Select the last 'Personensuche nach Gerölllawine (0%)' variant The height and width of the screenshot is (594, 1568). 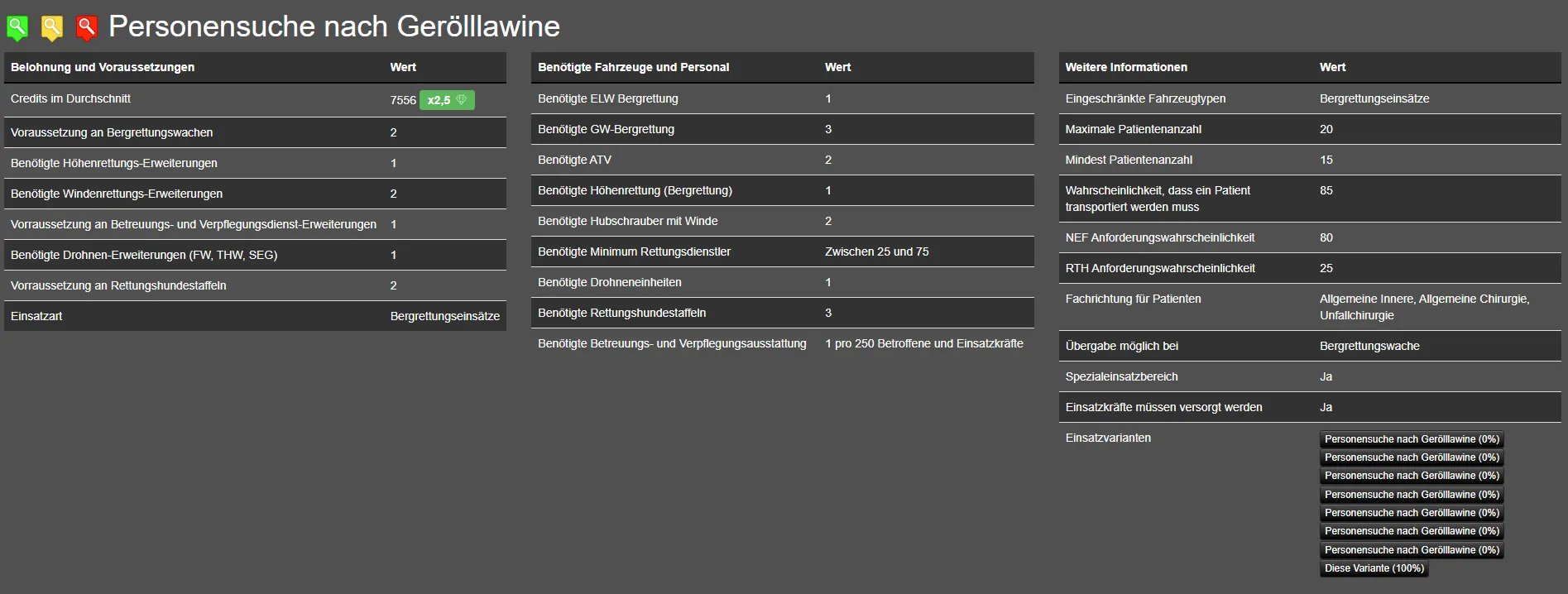[x=1411, y=550]
